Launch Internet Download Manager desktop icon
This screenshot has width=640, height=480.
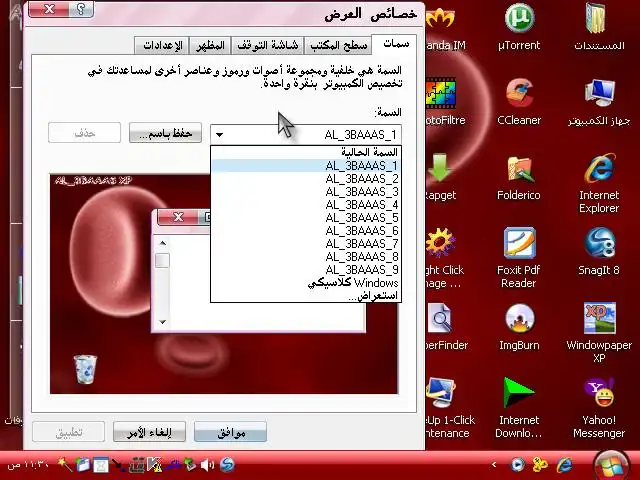click(519, 407)
